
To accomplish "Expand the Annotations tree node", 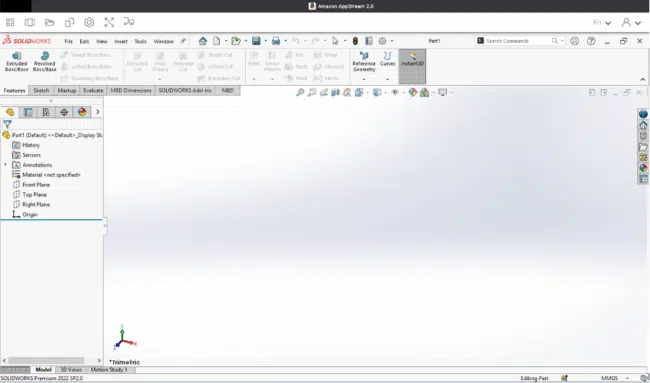I will (5, 165).
